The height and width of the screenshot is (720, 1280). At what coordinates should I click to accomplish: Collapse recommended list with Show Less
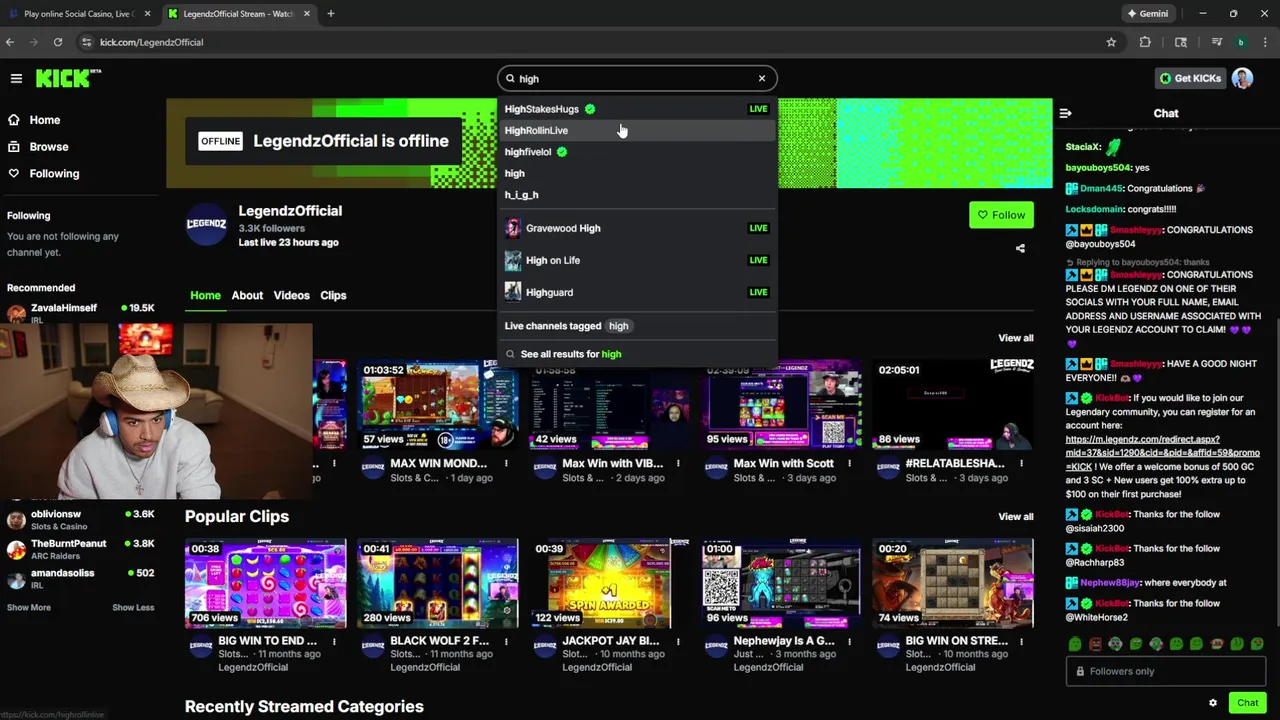click(x=133, y=608)
